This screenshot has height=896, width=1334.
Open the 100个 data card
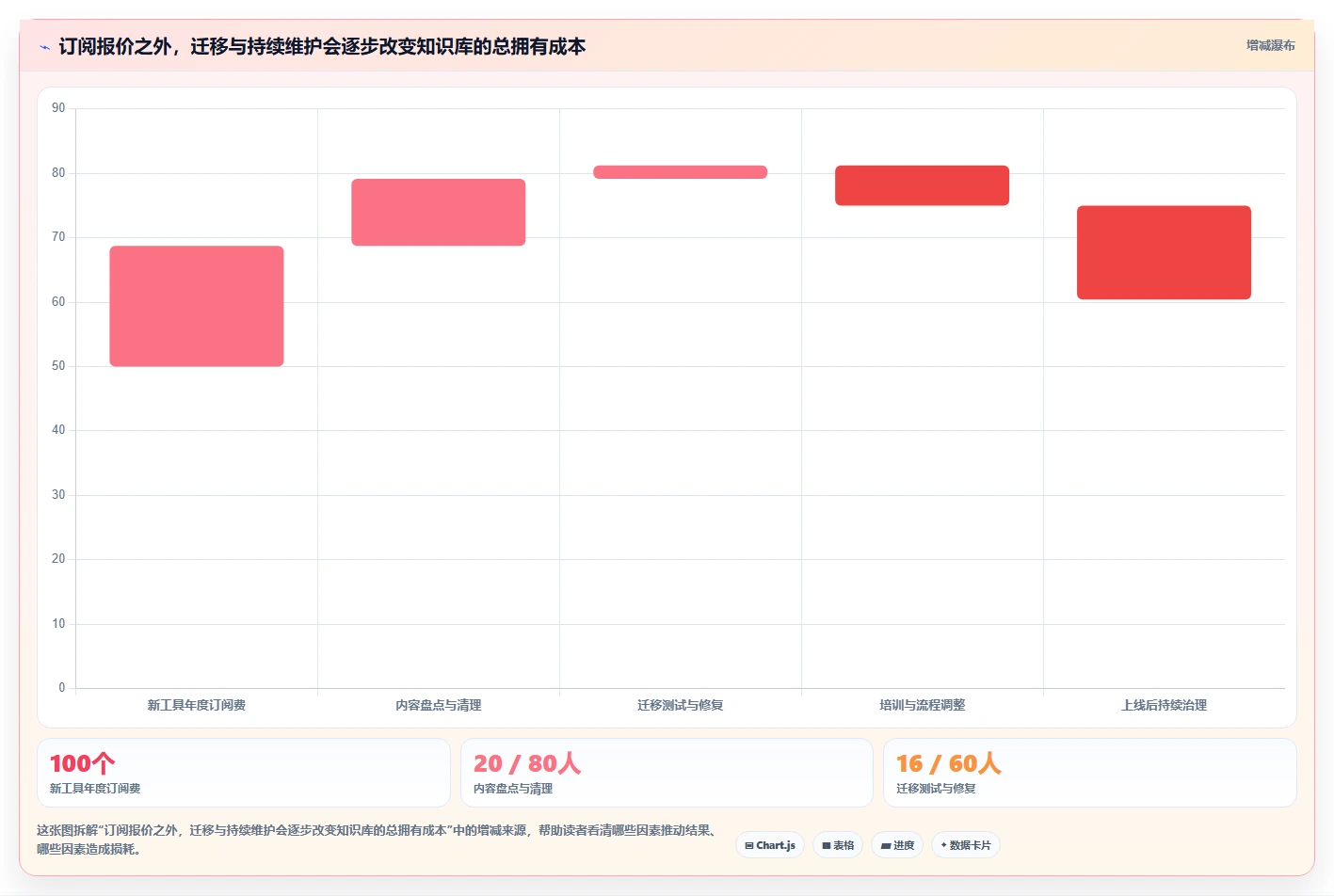tap(244, 773)
